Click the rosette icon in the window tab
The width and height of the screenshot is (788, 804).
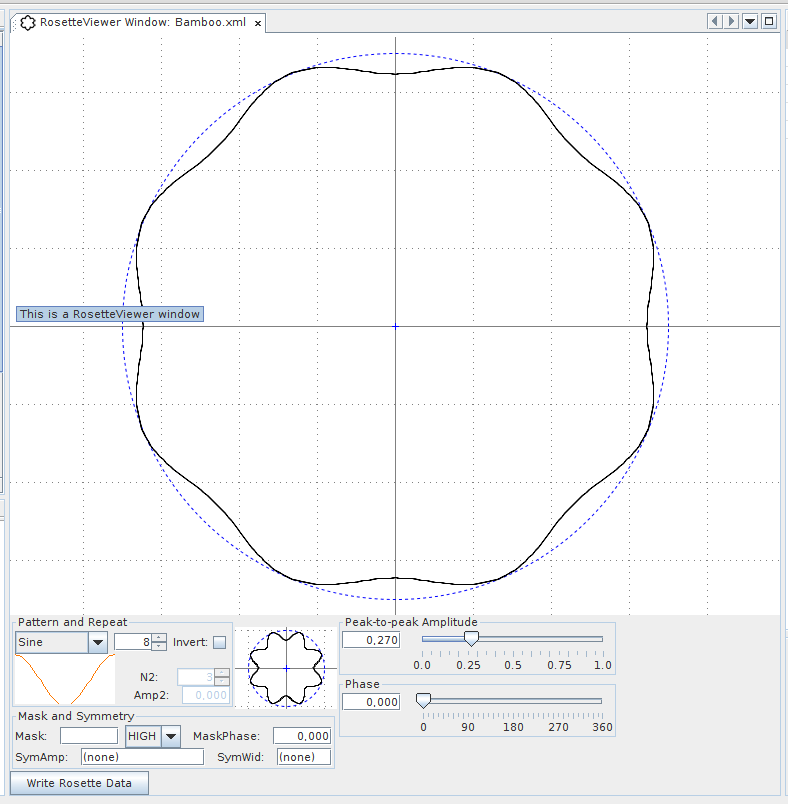point(28,23)
